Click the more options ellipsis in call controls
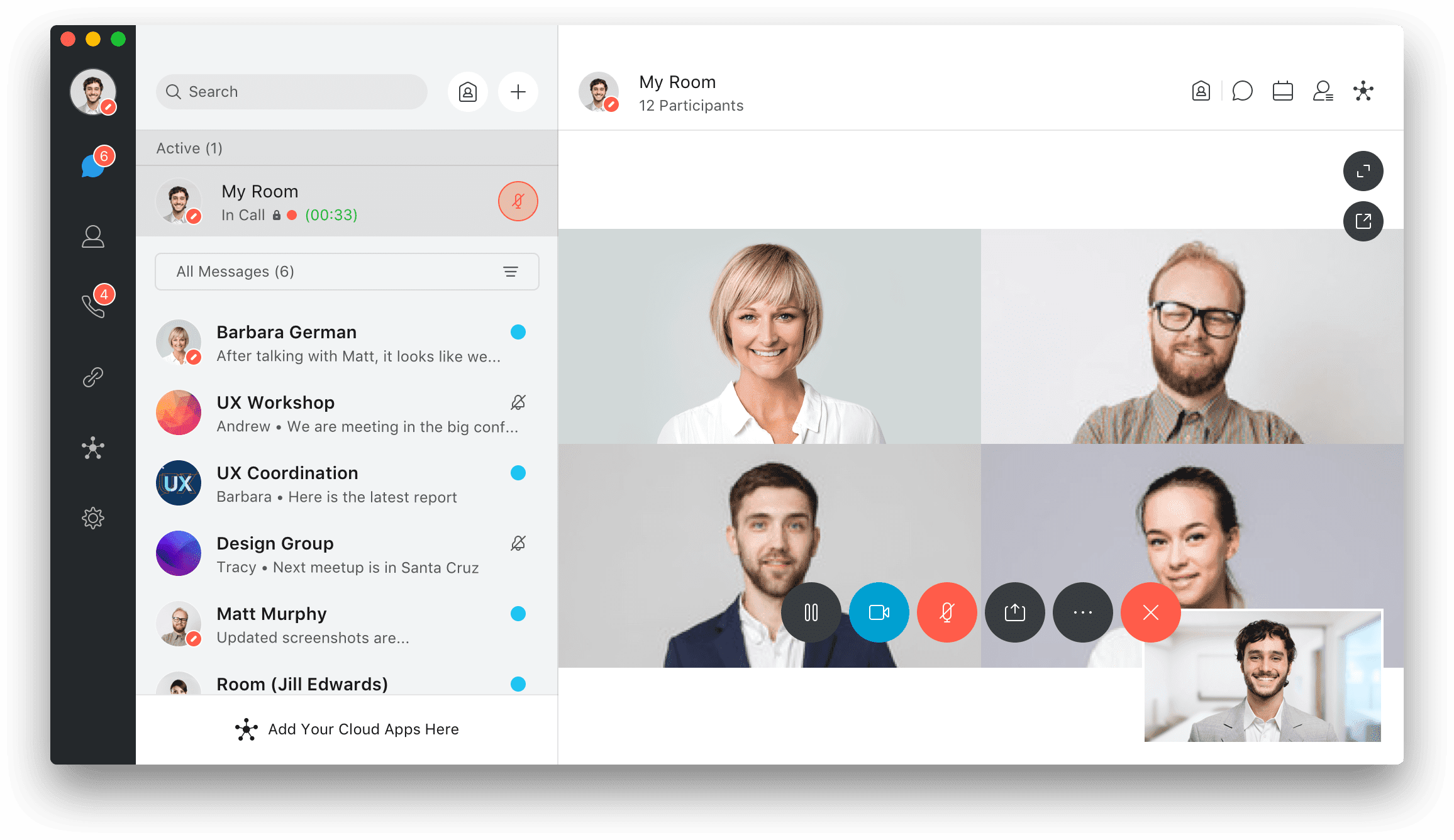The image size is (1454, 840). coord(1082,613)
